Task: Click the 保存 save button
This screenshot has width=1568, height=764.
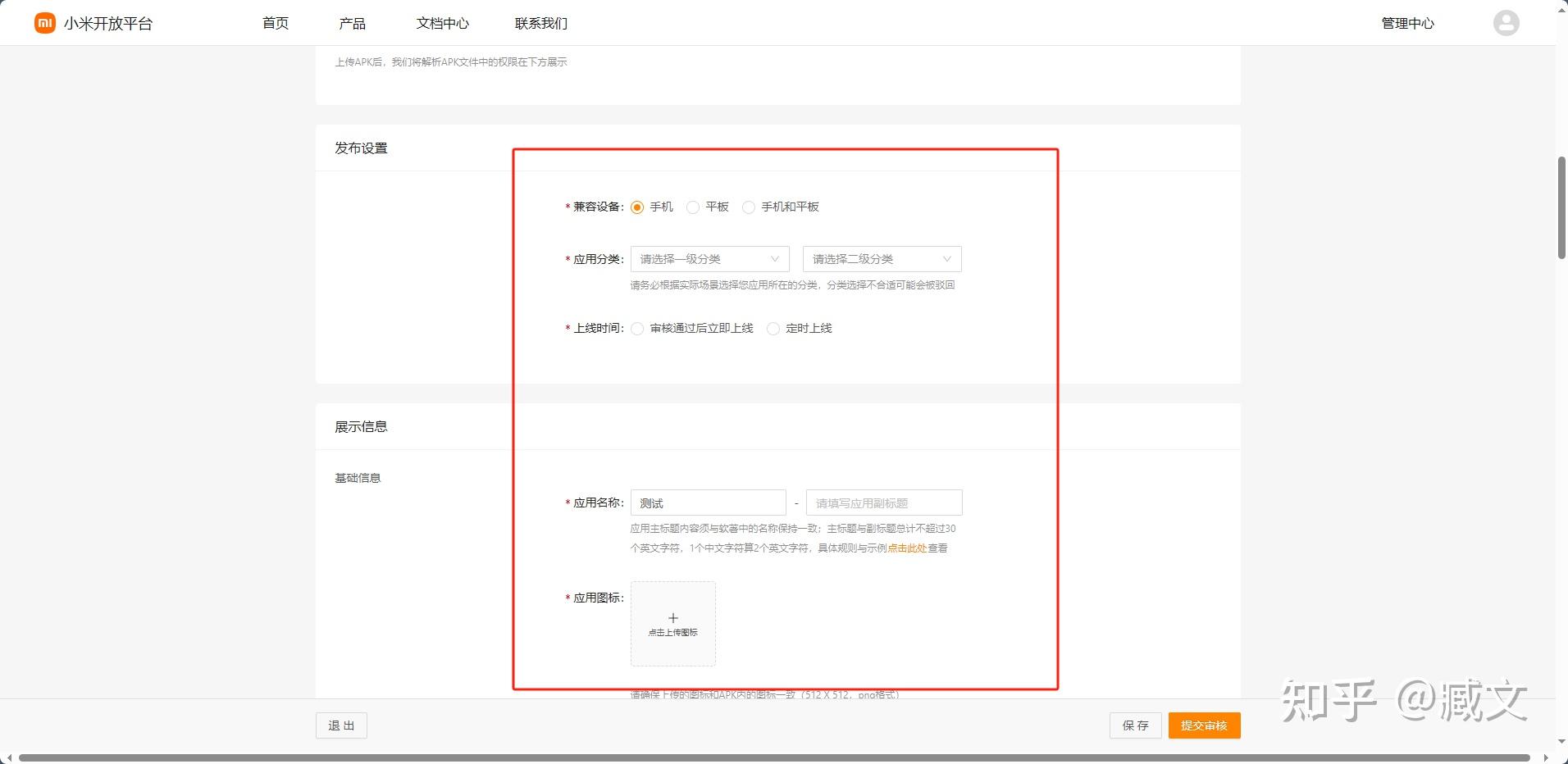Action: (1135, 725)
